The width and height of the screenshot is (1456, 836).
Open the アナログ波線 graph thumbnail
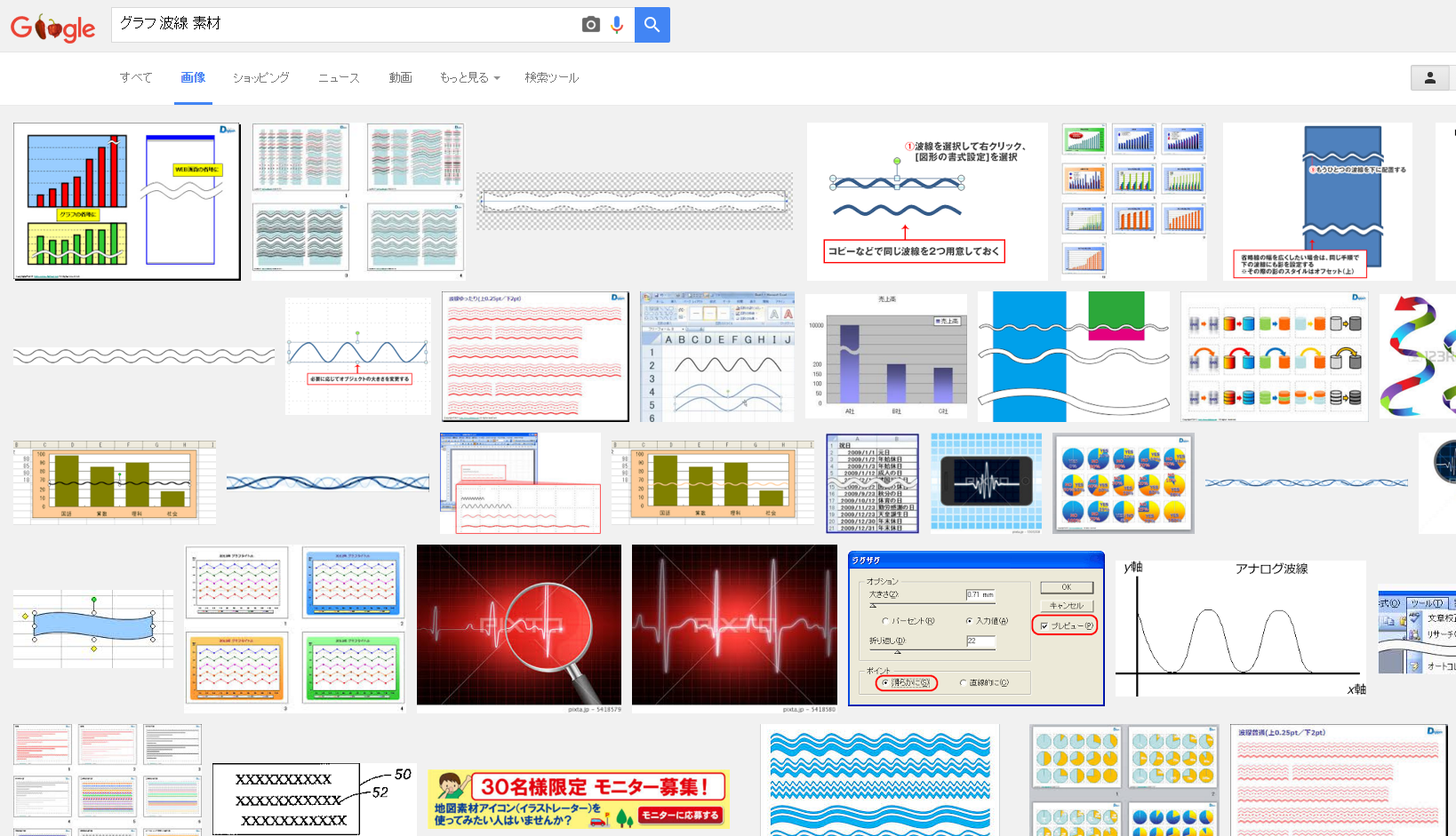pos(1241,628)
